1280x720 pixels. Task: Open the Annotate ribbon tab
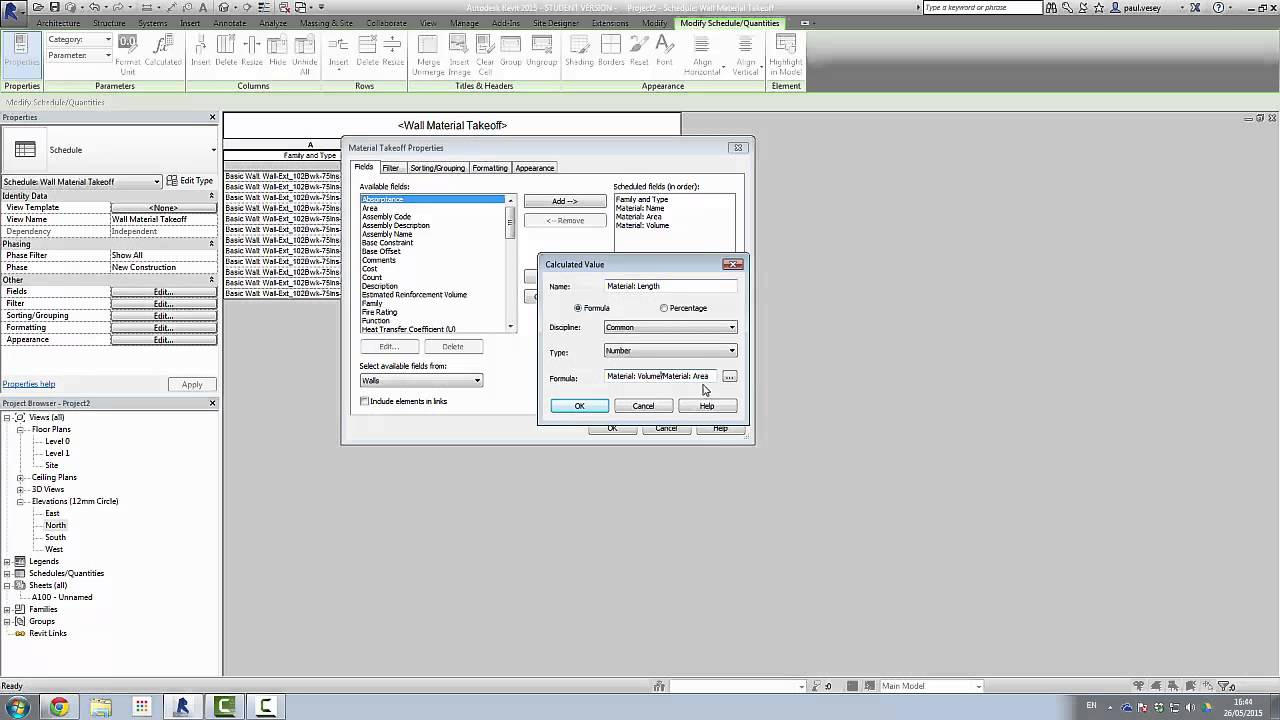(230, 23)
